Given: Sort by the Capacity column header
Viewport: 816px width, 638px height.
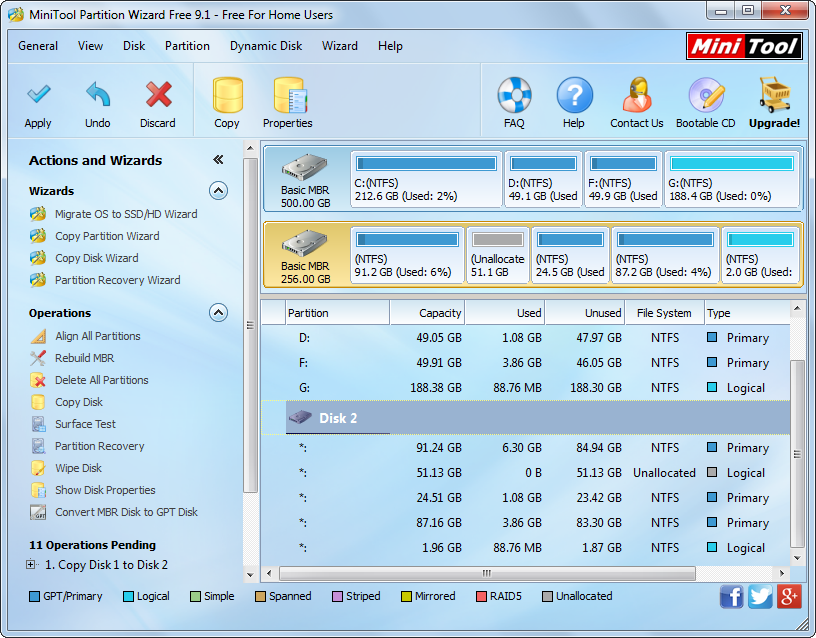Looking at the screenshot, I should click(x=427, y=313).
